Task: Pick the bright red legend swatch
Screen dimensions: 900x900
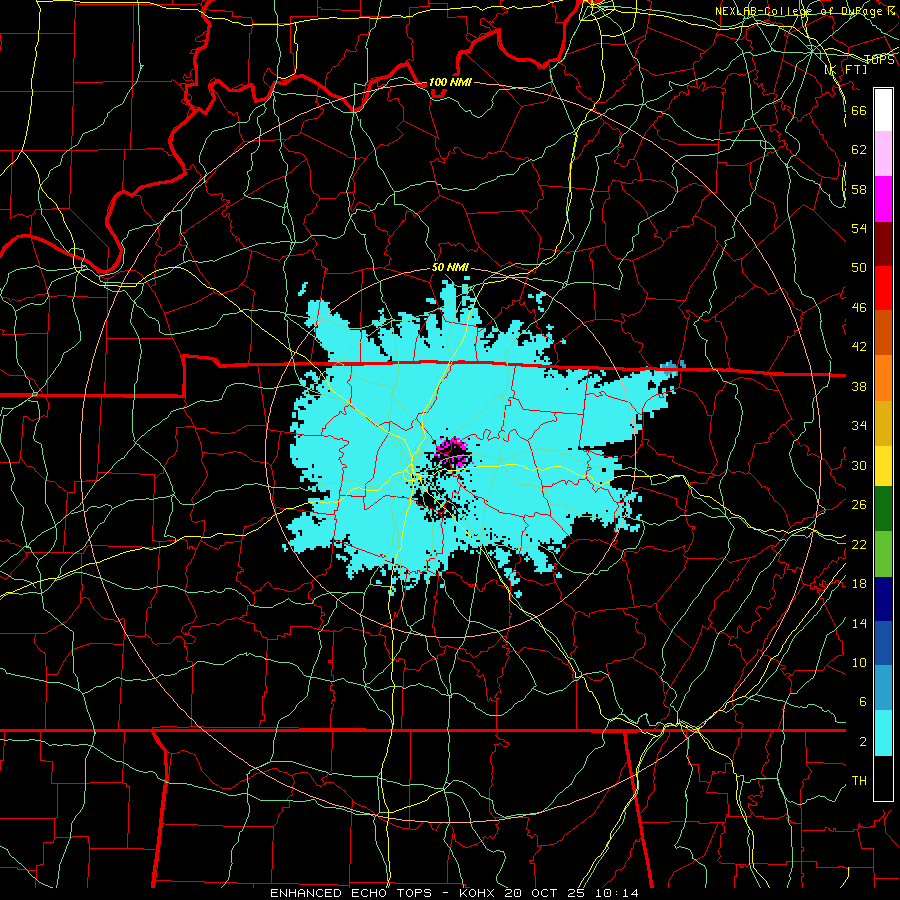Action: pos(883,288)
